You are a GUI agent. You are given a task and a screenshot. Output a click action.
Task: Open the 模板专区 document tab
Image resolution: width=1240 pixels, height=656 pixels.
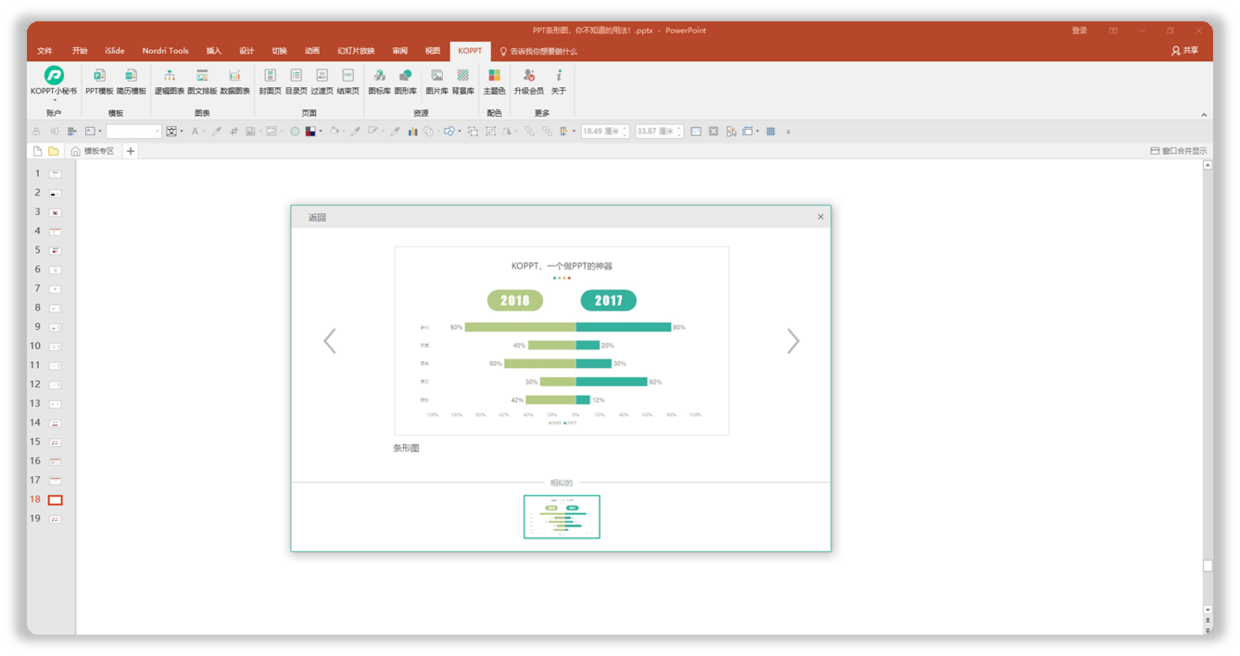[92, 151]
